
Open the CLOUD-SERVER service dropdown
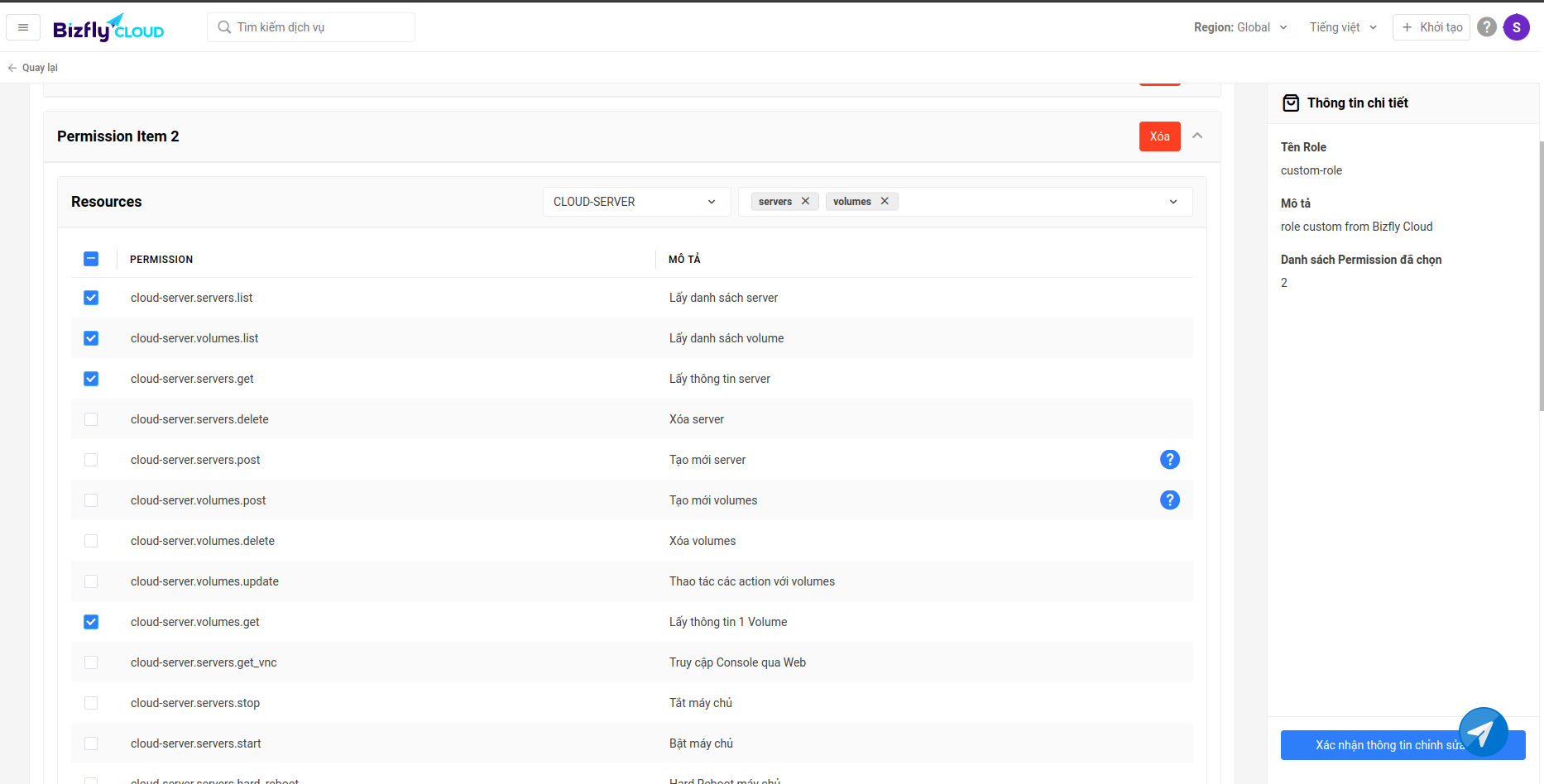635,202
